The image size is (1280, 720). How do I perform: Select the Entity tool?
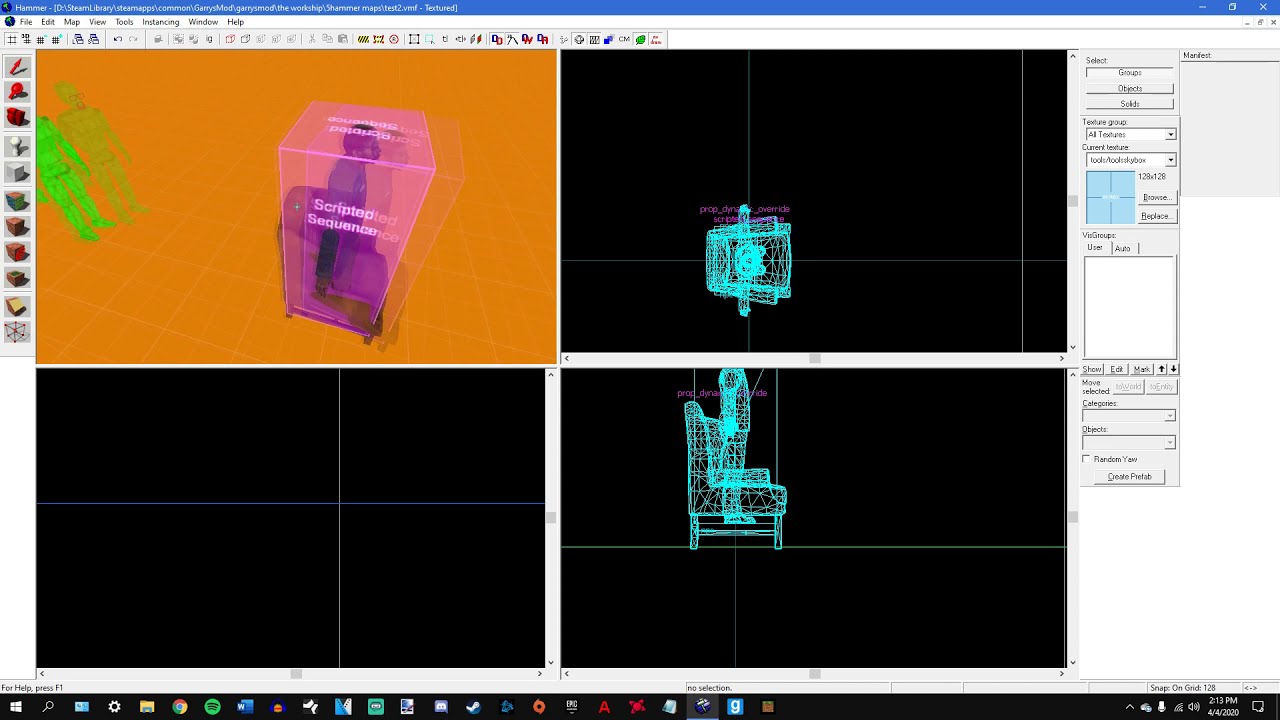(17, 147)
